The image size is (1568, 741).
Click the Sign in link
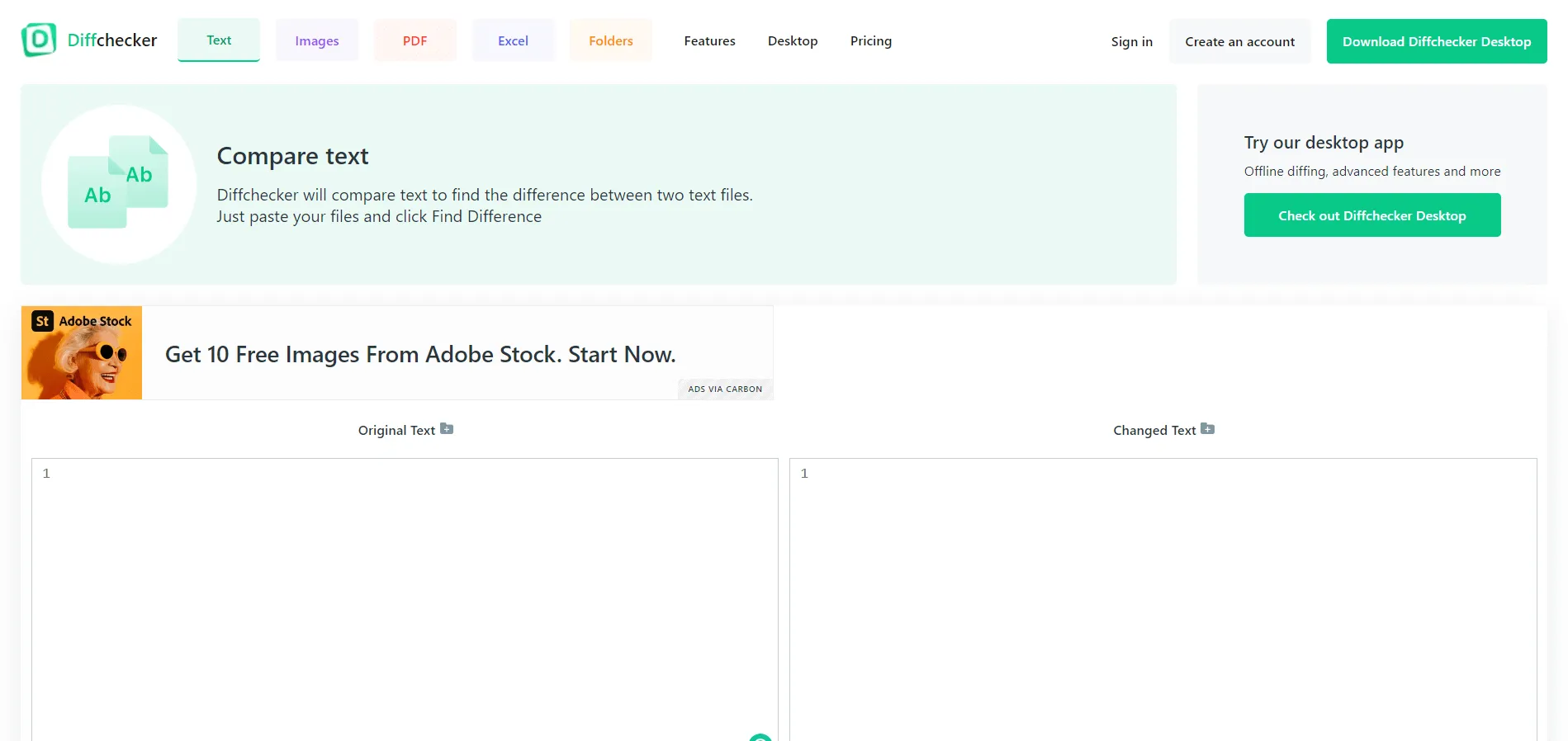click(x=1131, y=41)
